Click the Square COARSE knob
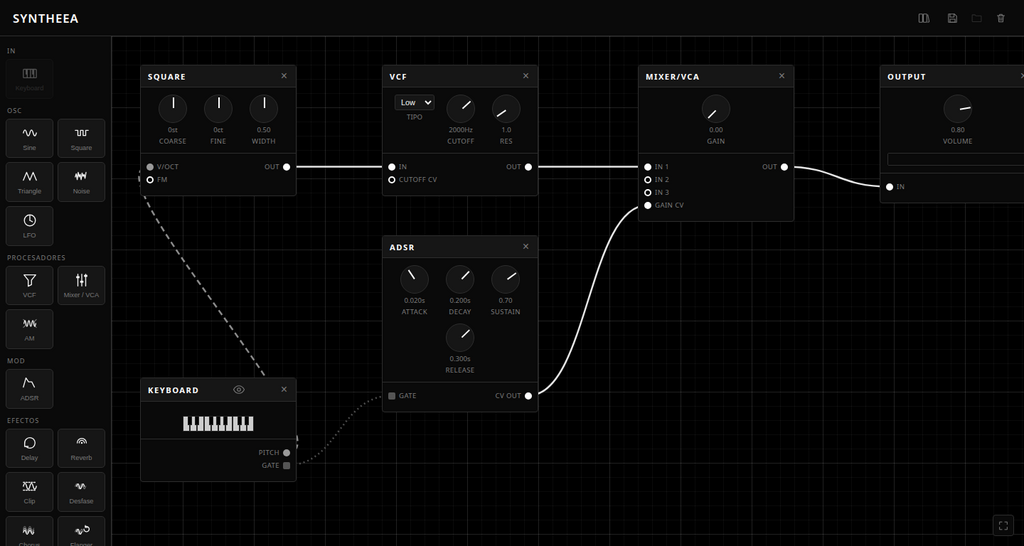The width and height of the screenshot is (1024, 546). (x=172, y=109)
